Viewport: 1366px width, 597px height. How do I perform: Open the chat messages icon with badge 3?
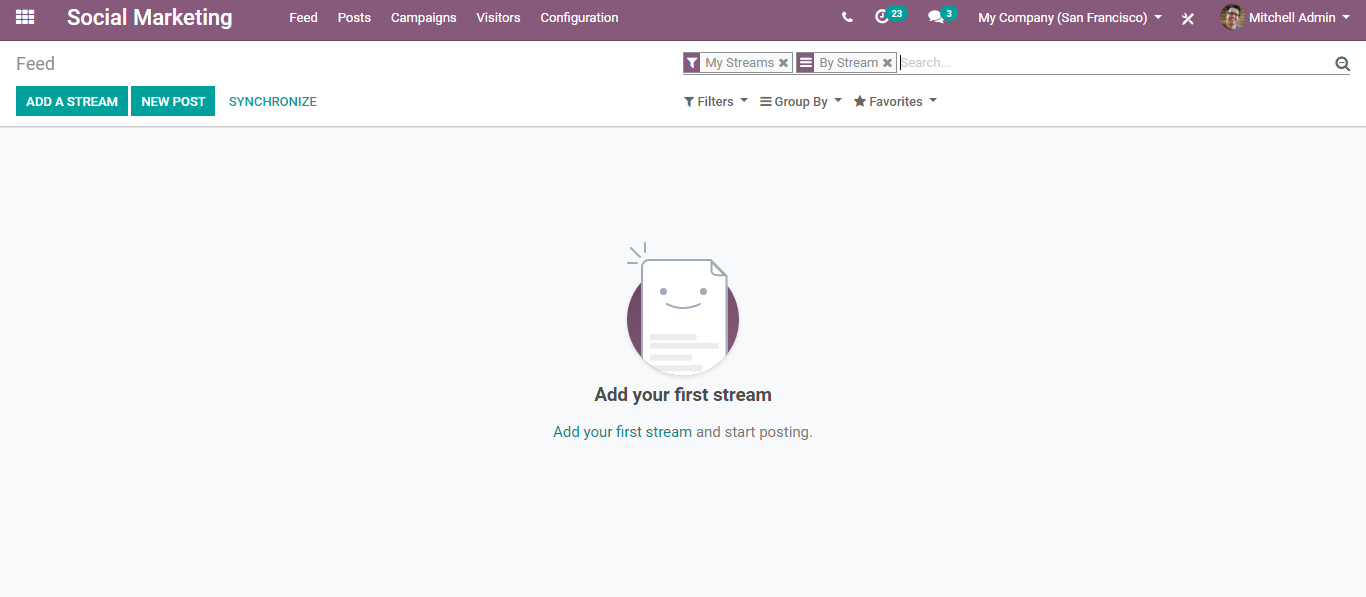point(941,16)
